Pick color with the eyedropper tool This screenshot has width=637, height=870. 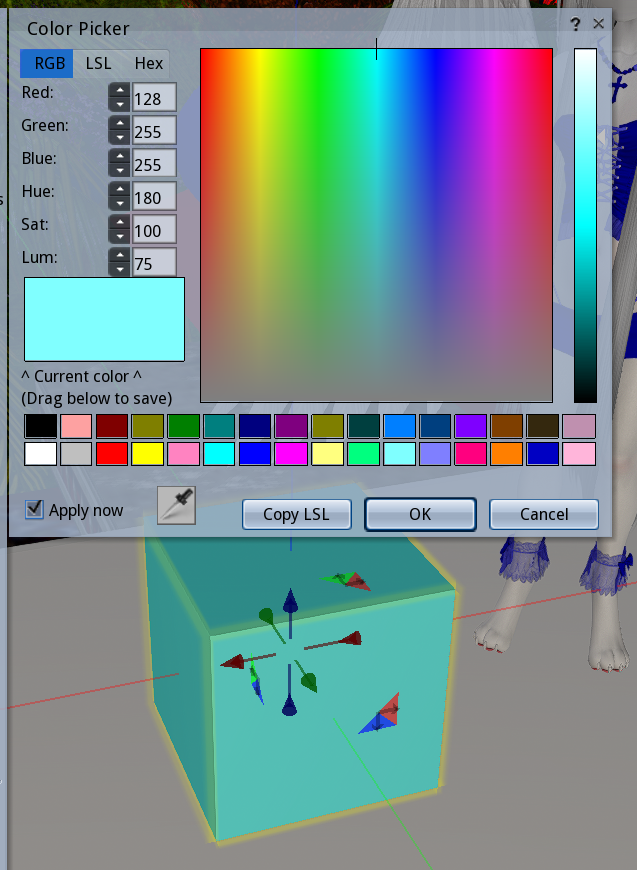176,505
